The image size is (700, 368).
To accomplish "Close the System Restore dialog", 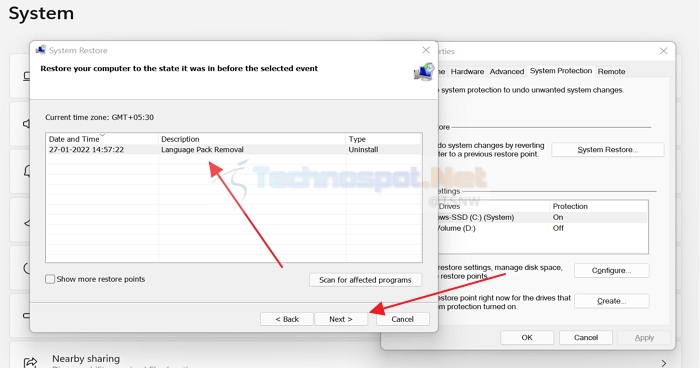I will 426,50.
